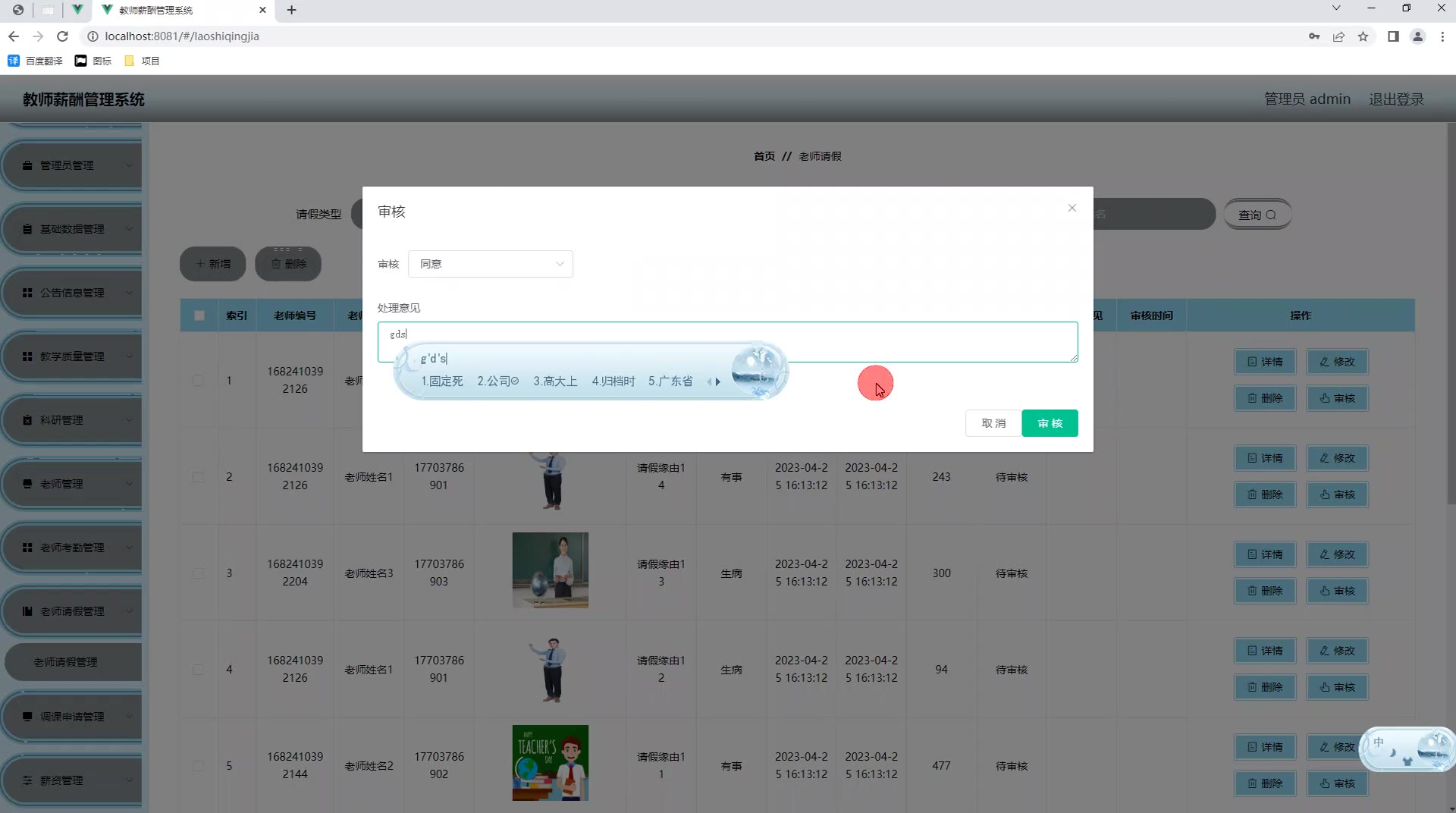Toggle the select-all checkbox in table header

tap(199, 315)
